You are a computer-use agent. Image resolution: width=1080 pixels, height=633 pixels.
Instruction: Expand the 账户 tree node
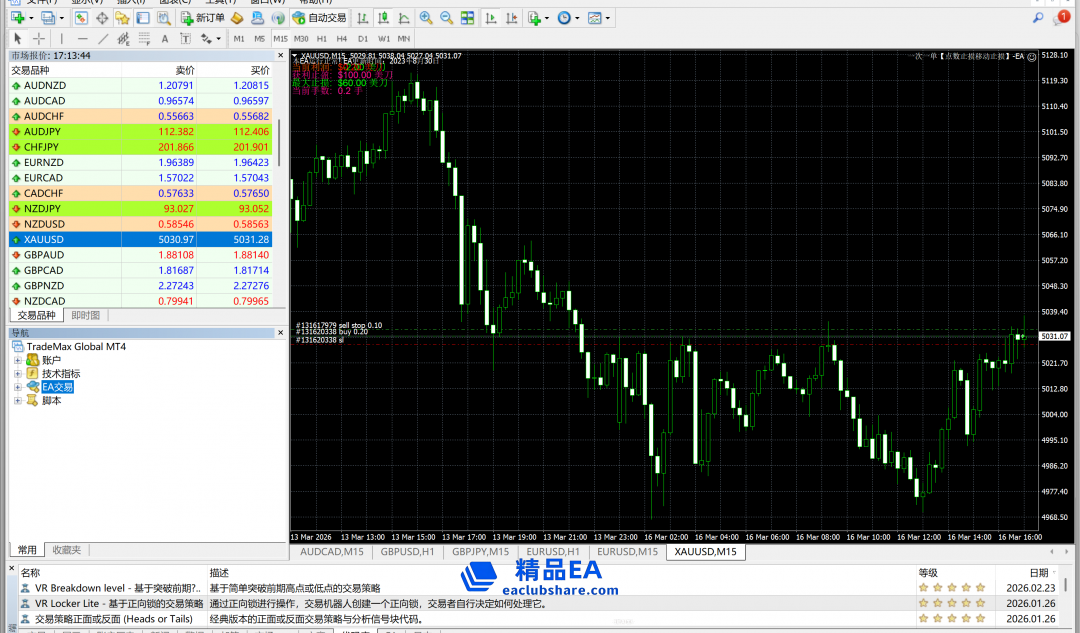[17, 360]
